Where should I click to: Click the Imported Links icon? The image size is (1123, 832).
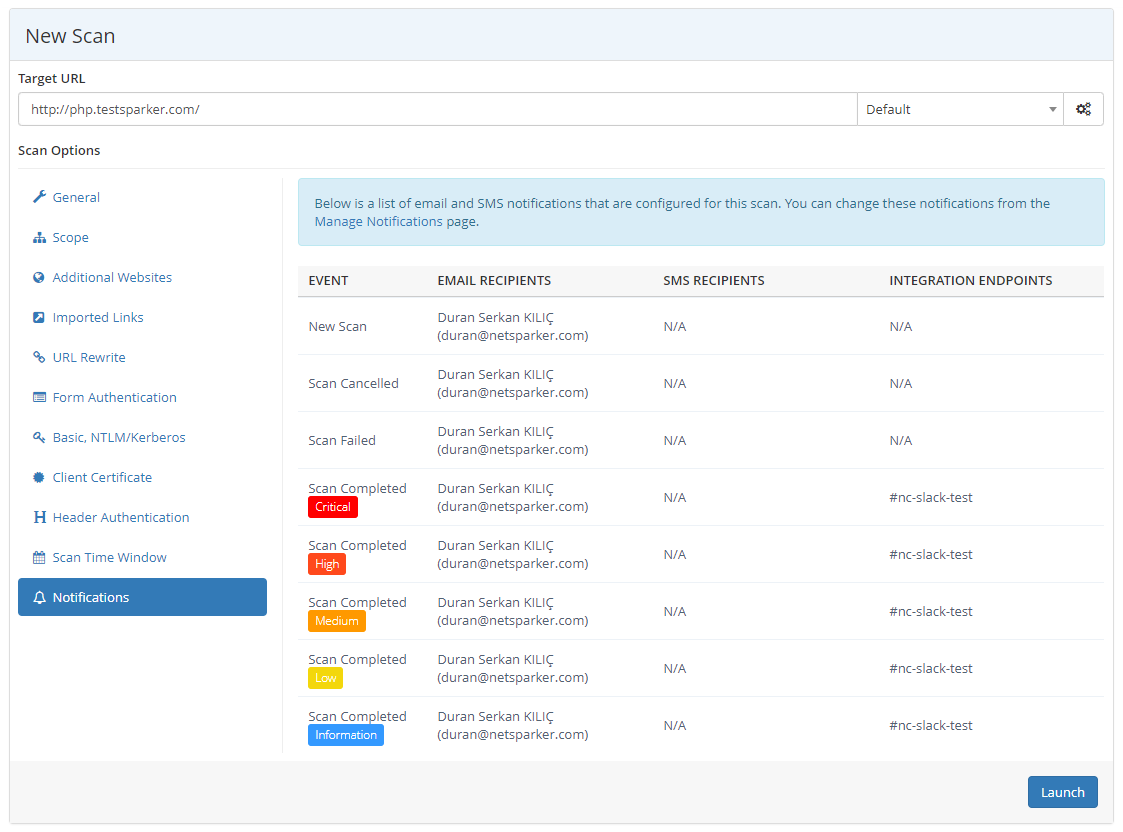pos(39,317)
